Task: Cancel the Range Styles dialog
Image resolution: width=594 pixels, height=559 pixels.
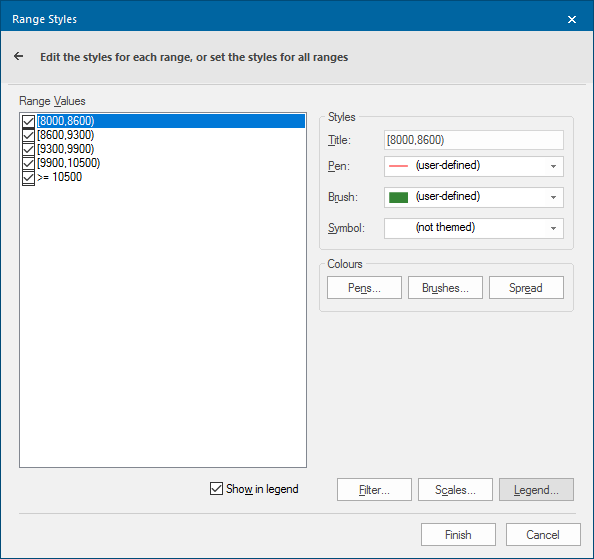Action: pos(543,534)
